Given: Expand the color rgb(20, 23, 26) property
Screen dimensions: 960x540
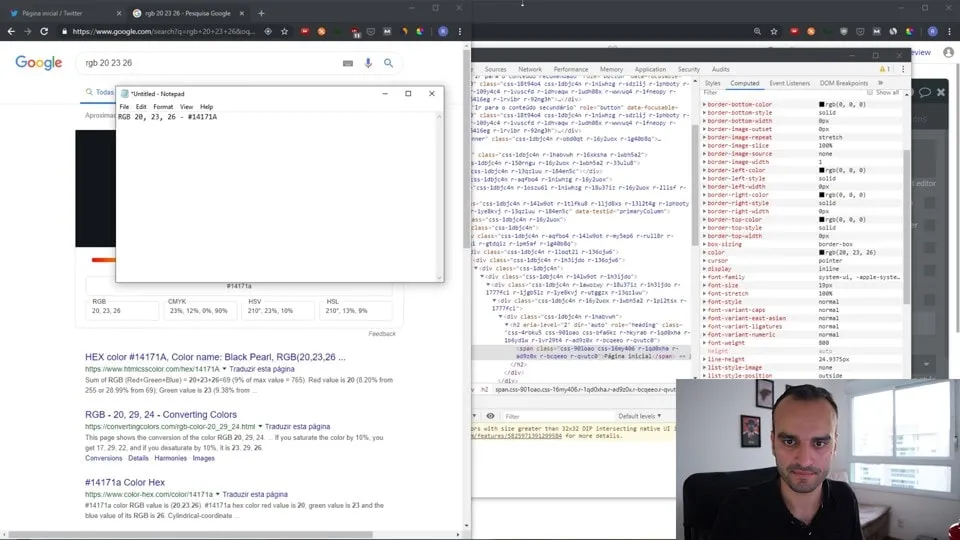Looking at the screenshot, I should click(704, 252).
